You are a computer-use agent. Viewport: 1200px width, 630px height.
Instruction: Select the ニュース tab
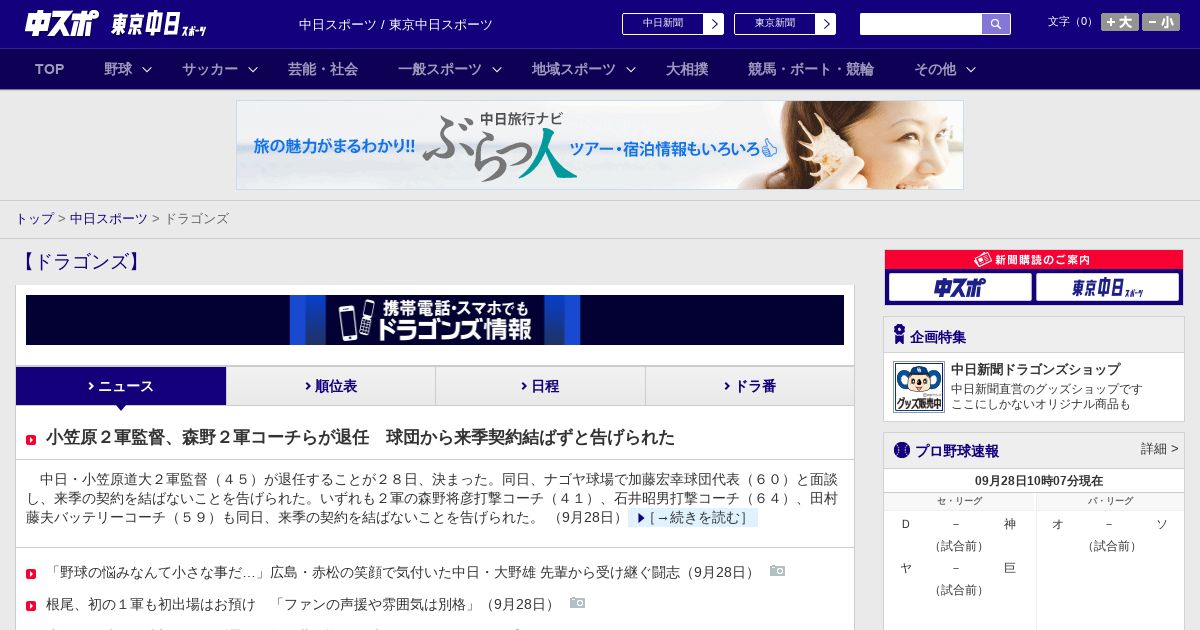tap(121, 386)
